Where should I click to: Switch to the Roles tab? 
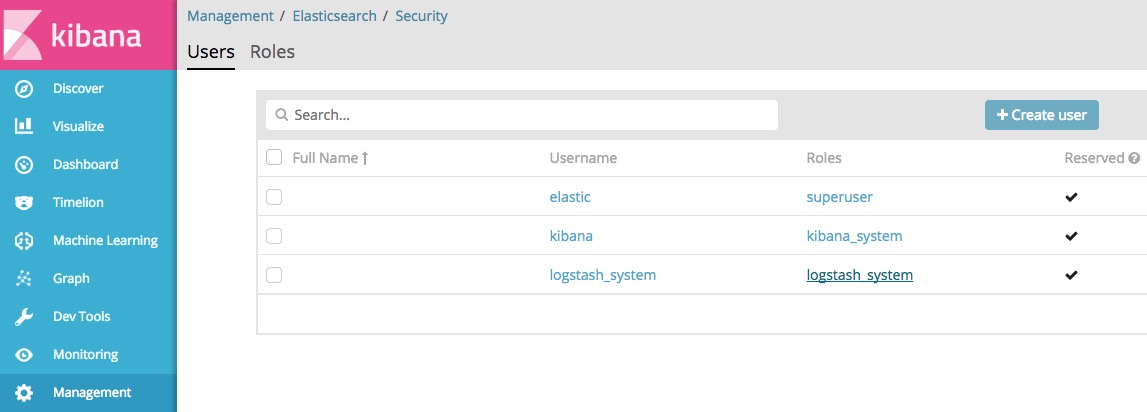point(272,52)
